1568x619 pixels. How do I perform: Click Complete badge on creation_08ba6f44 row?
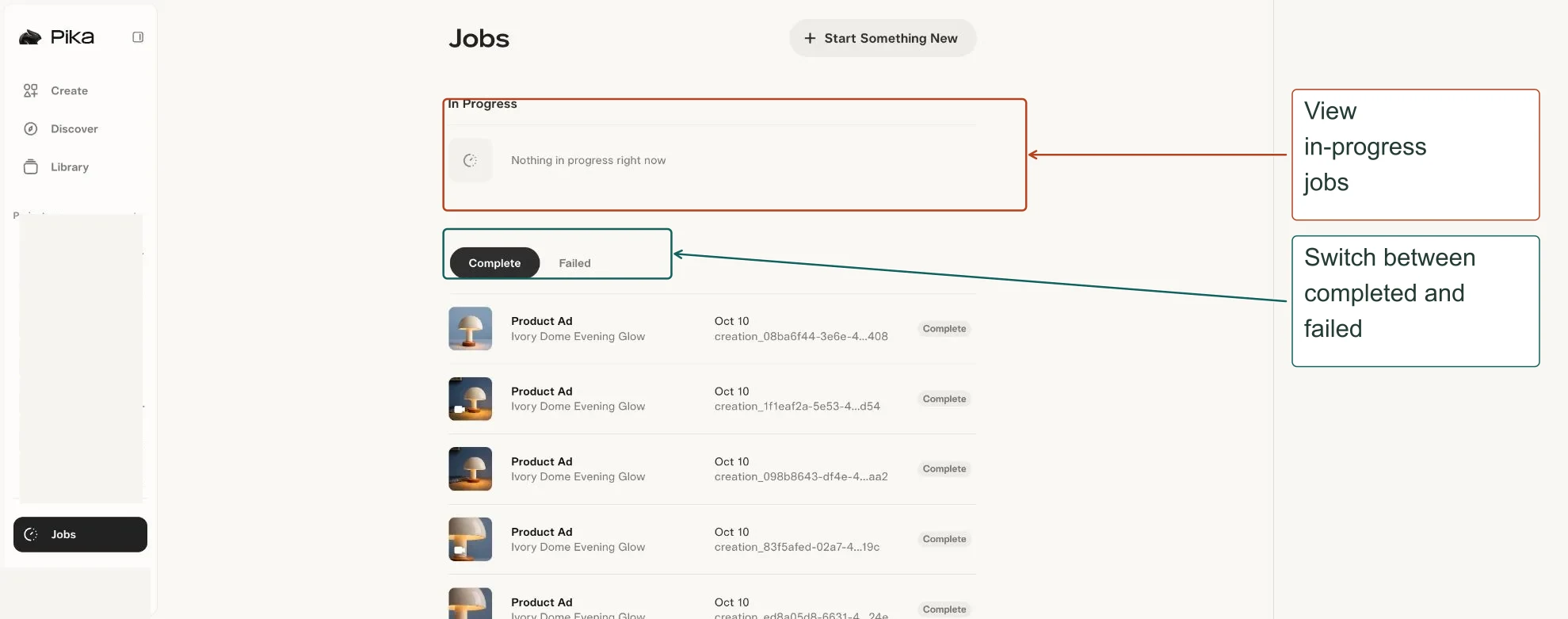click(x=944, y=329)
